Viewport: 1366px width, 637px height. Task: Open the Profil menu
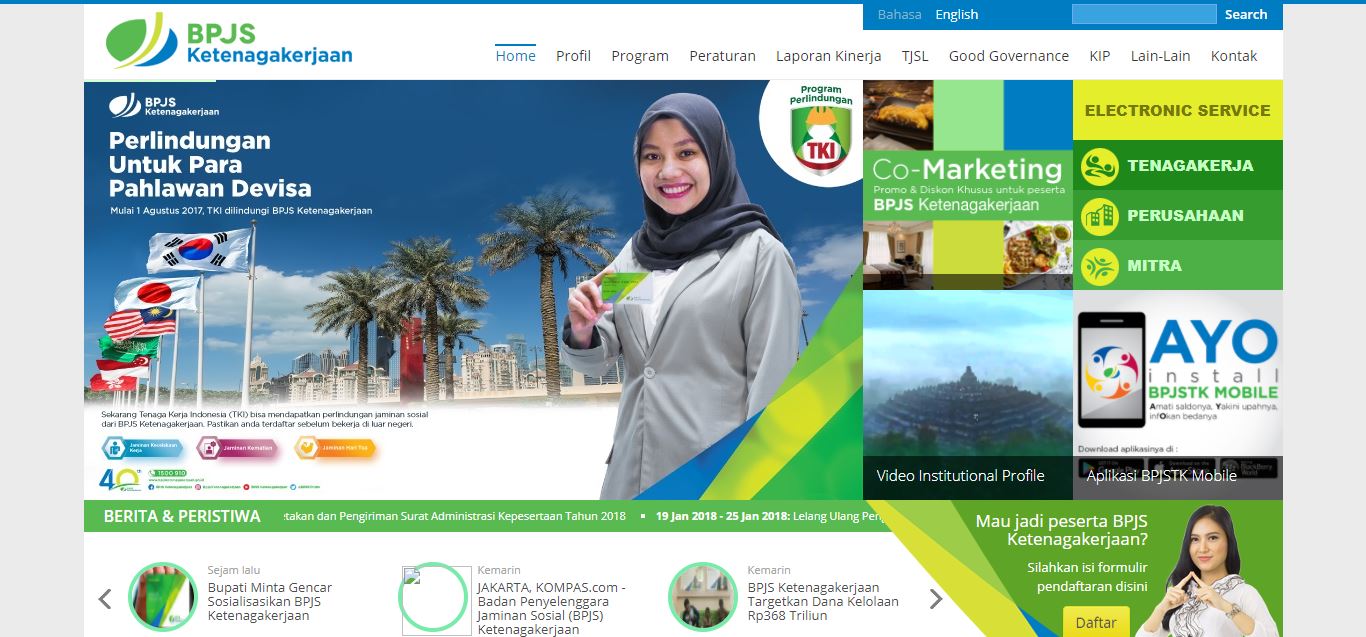574,56
